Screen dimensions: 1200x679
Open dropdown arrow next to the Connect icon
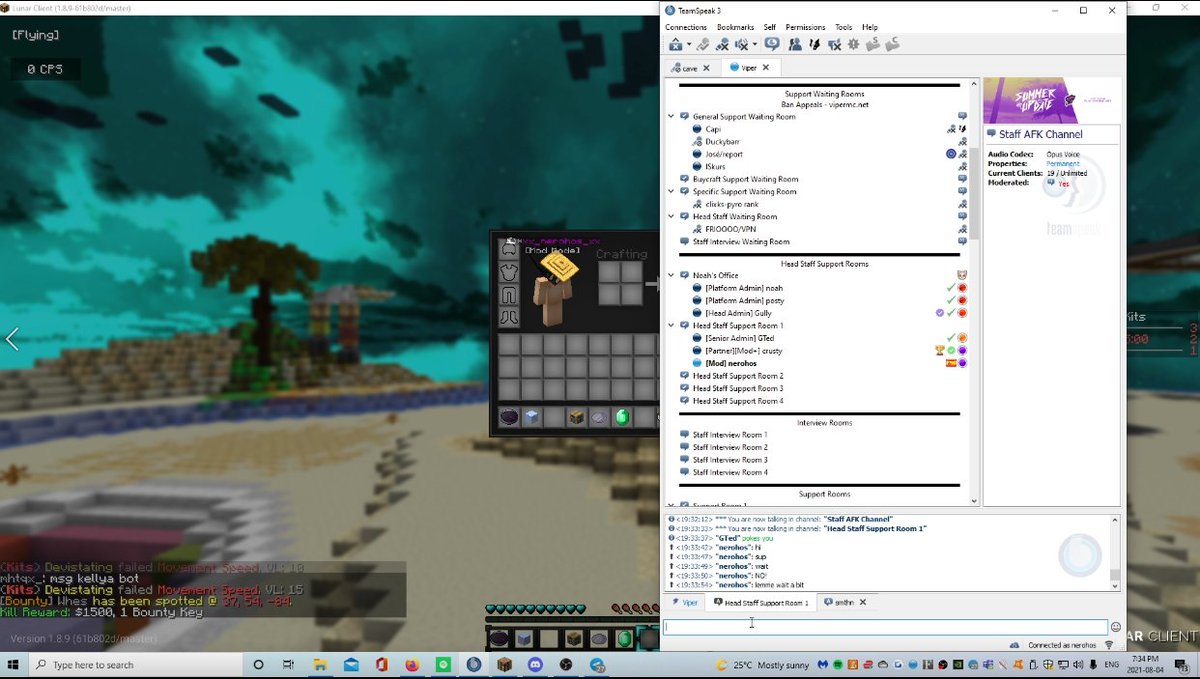point(687,45)
